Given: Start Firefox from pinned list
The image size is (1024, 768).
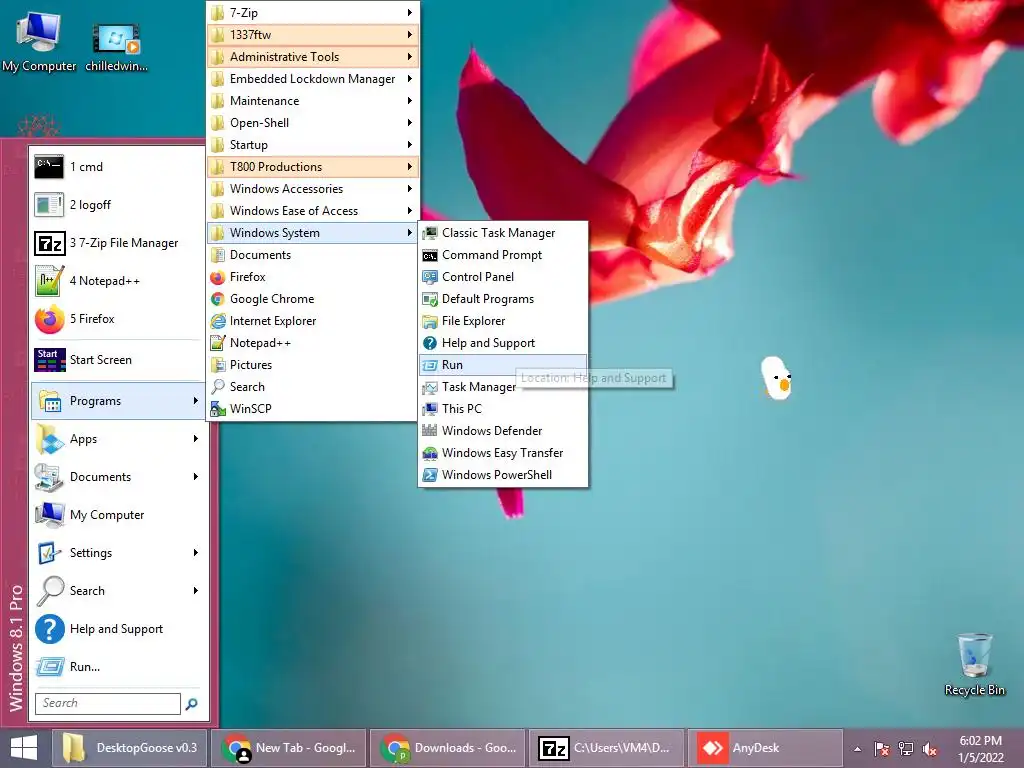Looking at the screenshot, I should 117,319.
